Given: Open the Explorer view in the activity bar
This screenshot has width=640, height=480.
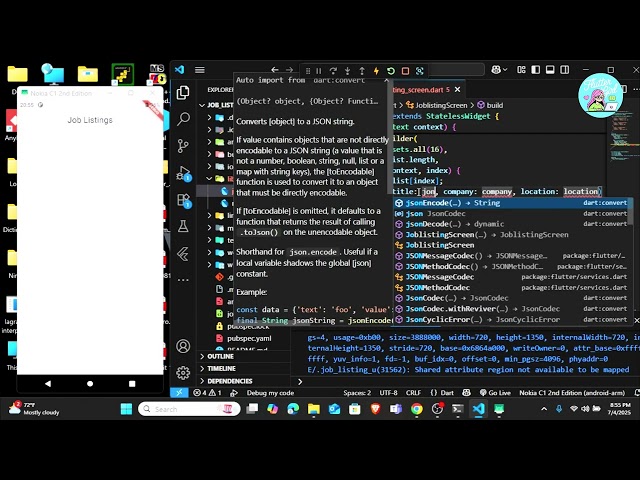Looking at the screenshot, I should coord(183,93).
